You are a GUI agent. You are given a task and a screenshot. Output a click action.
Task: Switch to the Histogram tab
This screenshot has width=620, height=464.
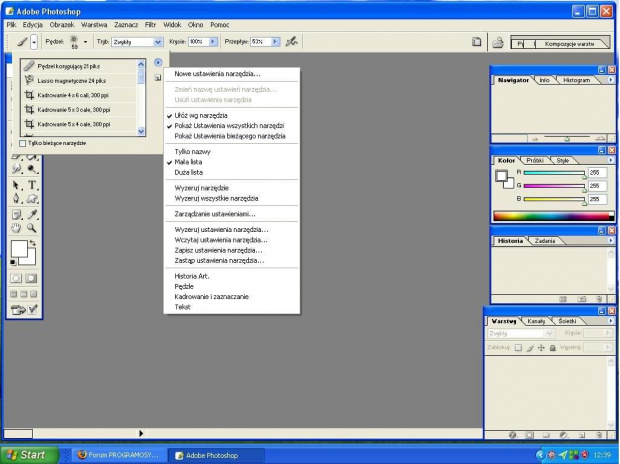(576, 80)
